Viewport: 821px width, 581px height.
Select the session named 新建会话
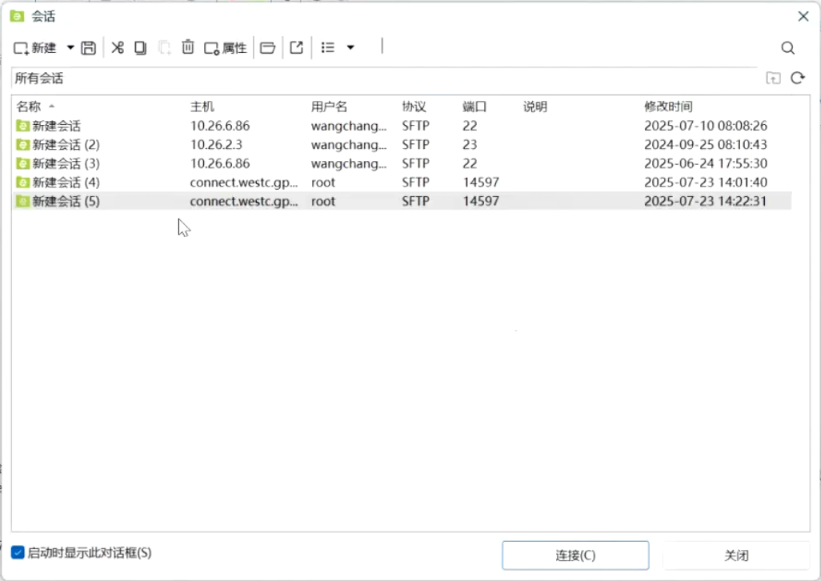[402, 126]
